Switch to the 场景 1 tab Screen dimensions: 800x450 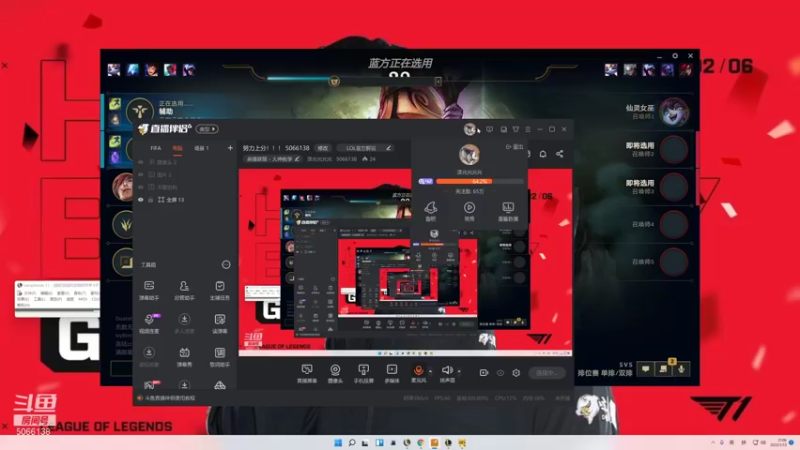coord(202,148)
